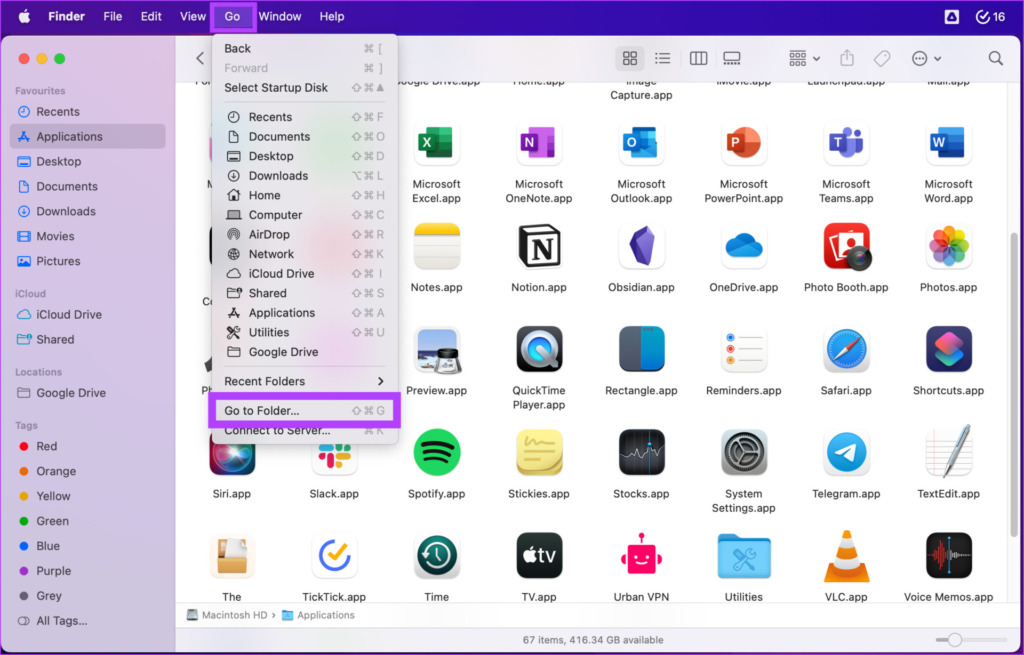The image size is (1024, 655).
Task: Click the Google Drive menu bar icon
Action: tap(952, 17)
